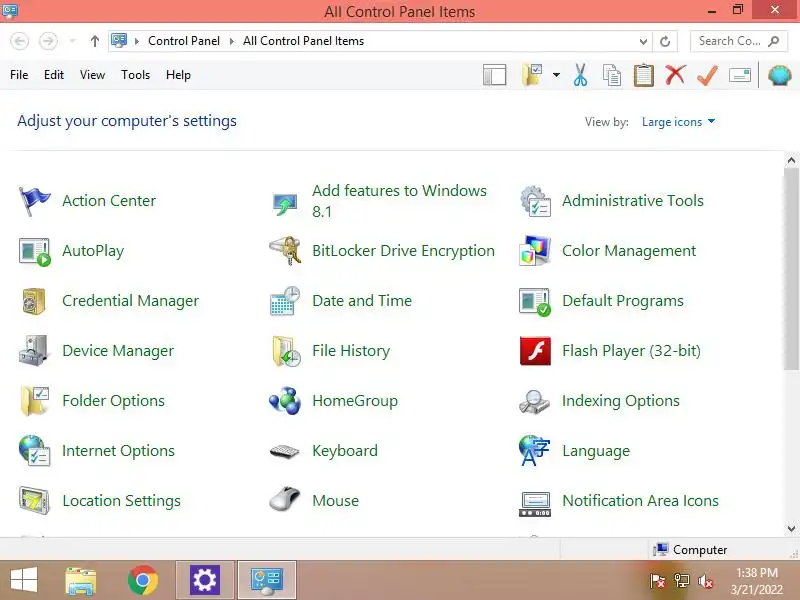Image resolution: width=800 pixels, height=600 pixels.
Task: Click the Cut scissors toolbar icon
Action: (580, 75)
